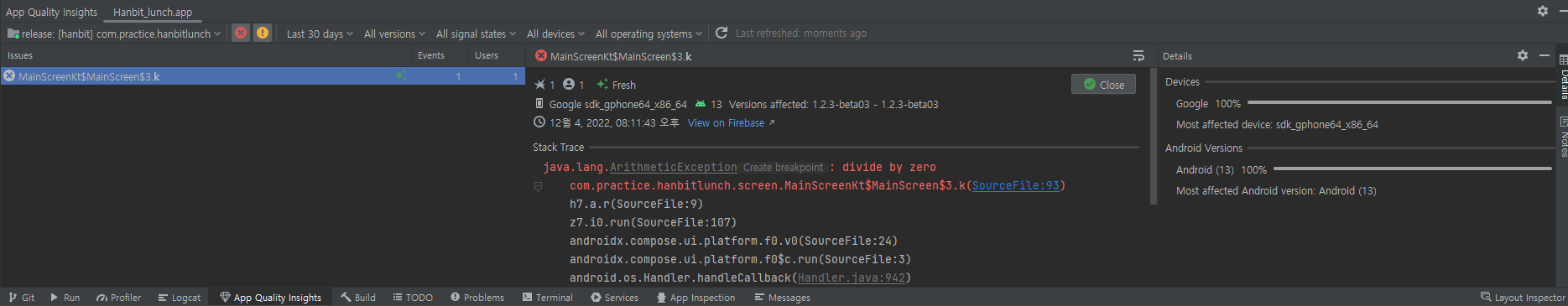Sort by the Users column header
The width and height of the screenshot is (1568, 306).
coord(487,55)
